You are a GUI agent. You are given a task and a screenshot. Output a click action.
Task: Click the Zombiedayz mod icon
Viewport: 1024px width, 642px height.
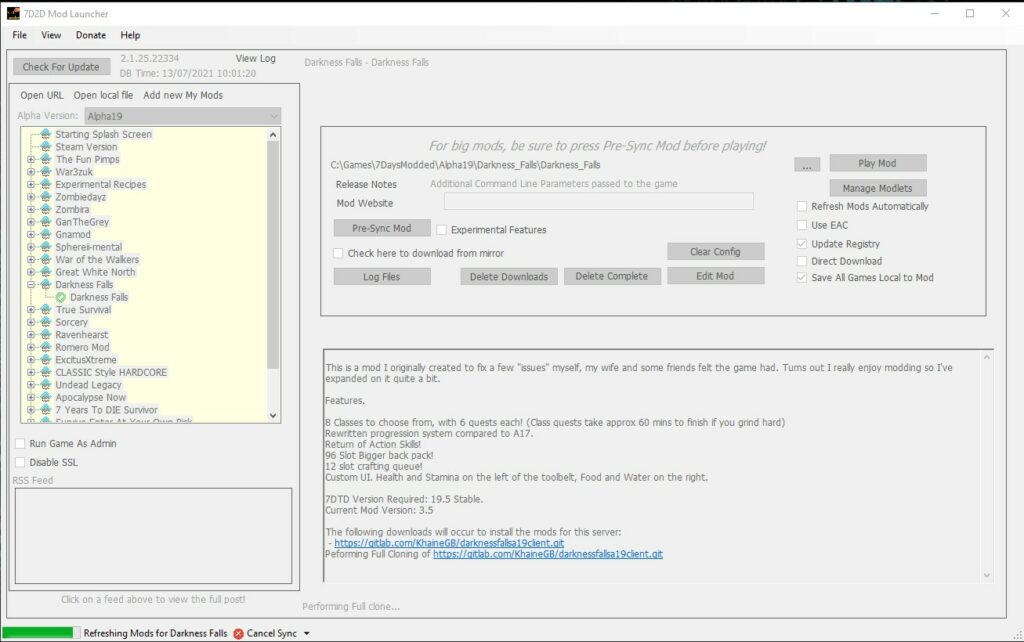(46, 197)
